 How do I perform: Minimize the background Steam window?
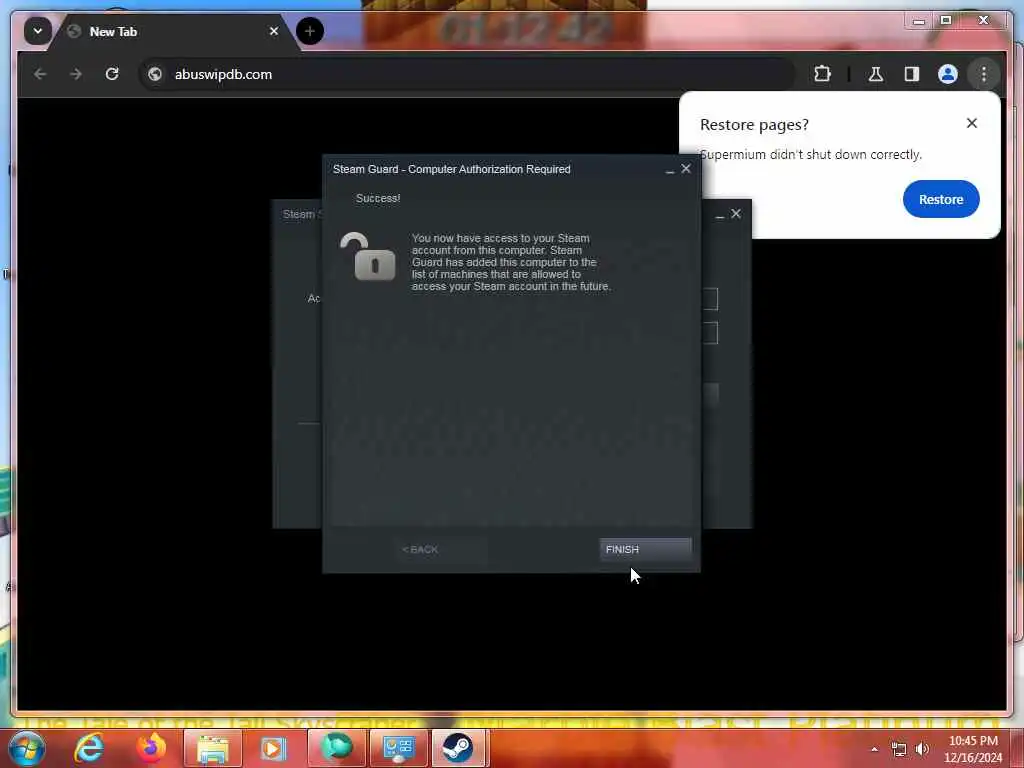click(720, 215)
